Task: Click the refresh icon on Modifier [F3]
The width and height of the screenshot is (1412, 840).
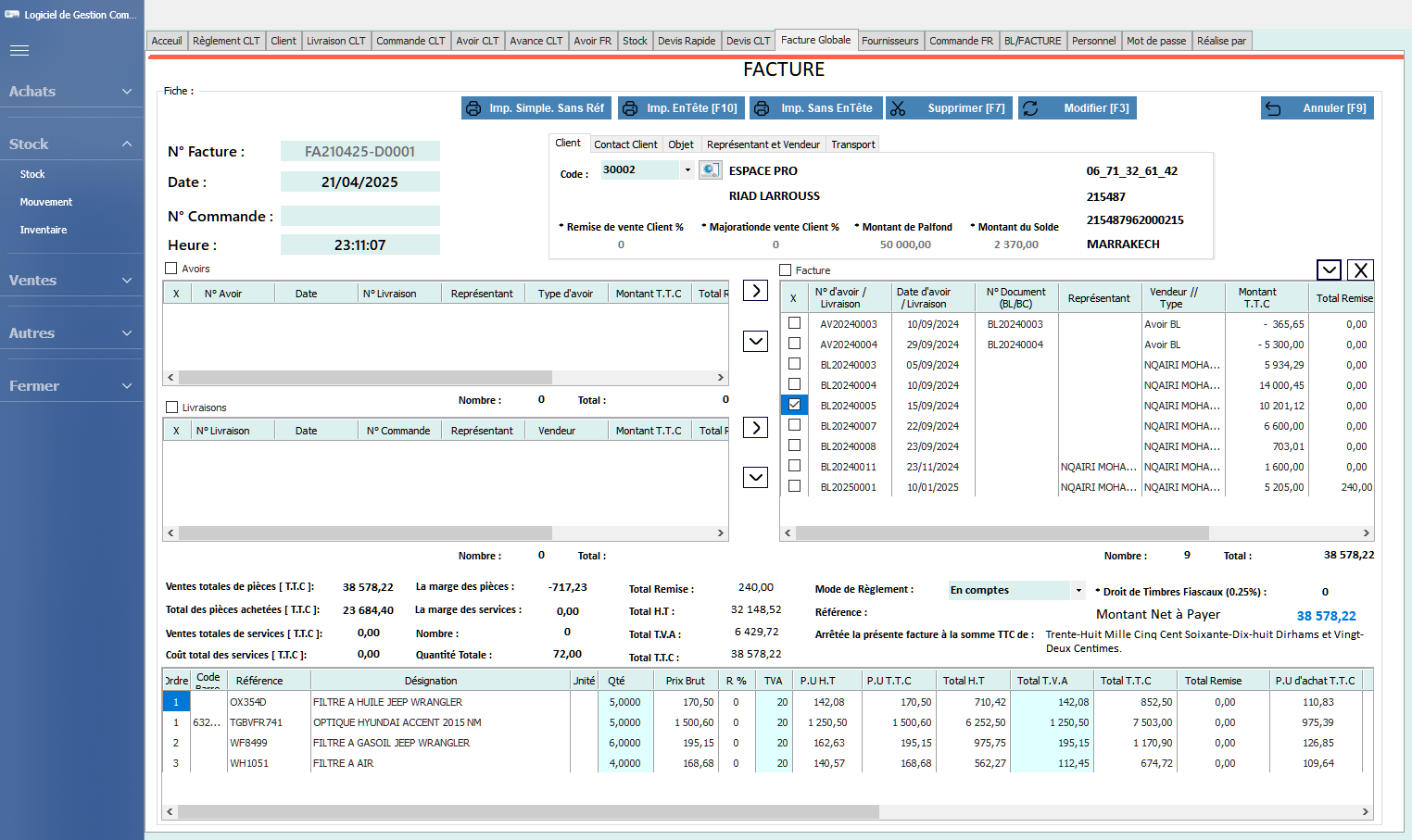Action: [1030, 108]
